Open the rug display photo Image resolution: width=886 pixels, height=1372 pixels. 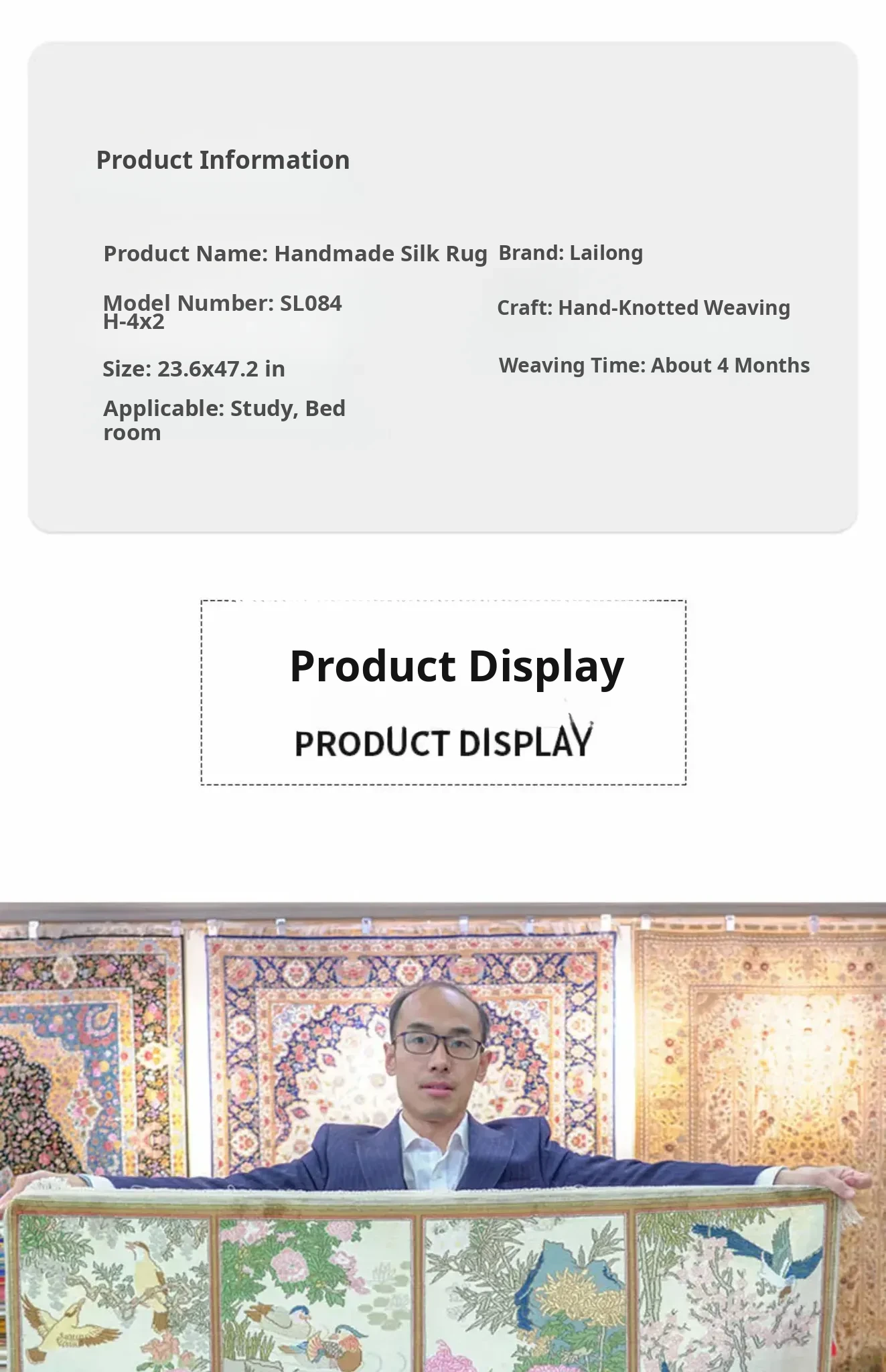443,1137
